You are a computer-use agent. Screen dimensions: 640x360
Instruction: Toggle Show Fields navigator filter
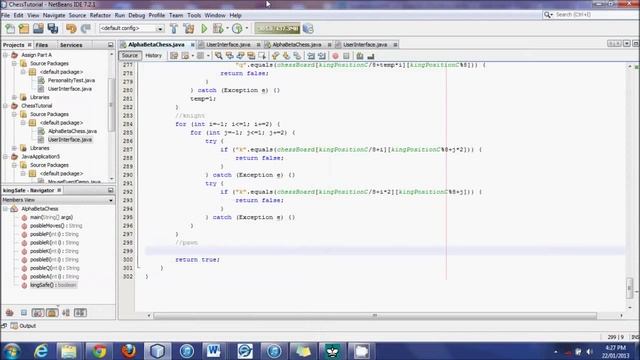(x=24, y=313)
